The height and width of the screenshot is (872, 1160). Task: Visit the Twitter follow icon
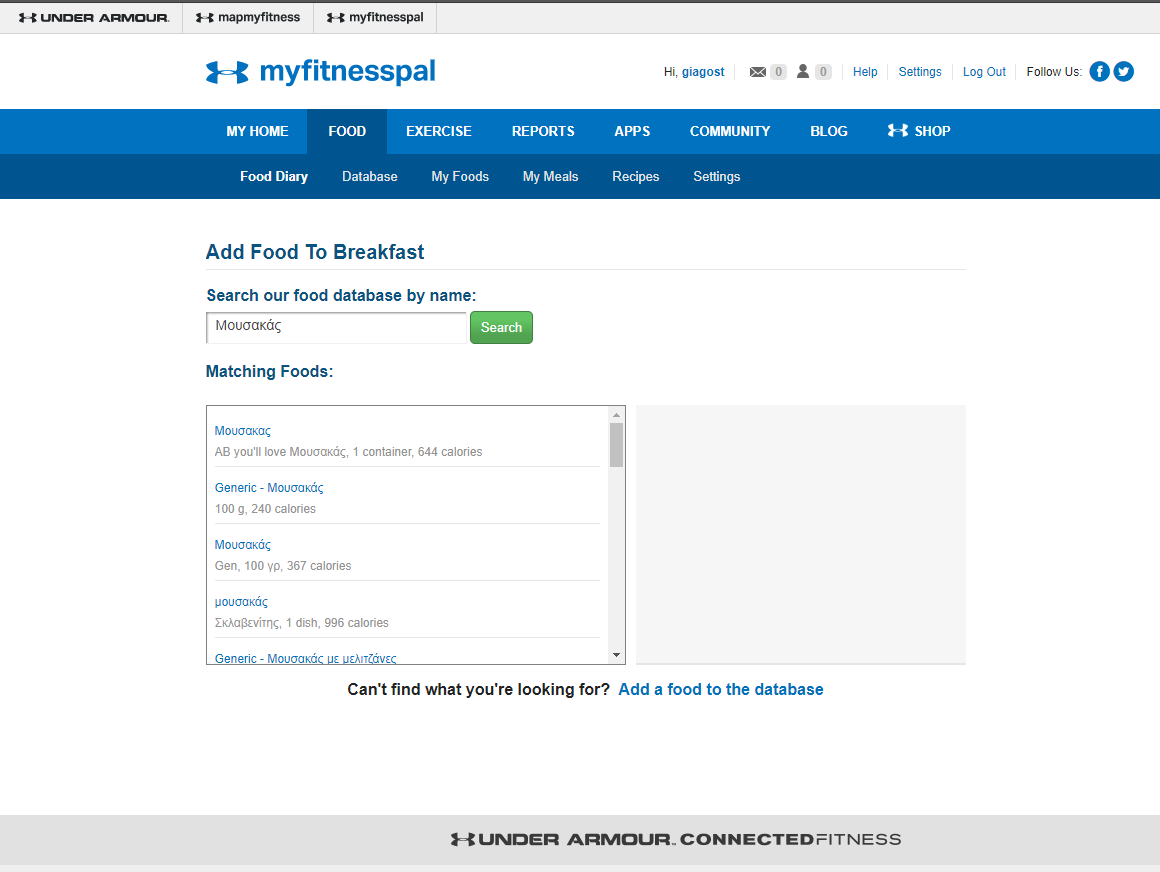tap(1124, 71)
